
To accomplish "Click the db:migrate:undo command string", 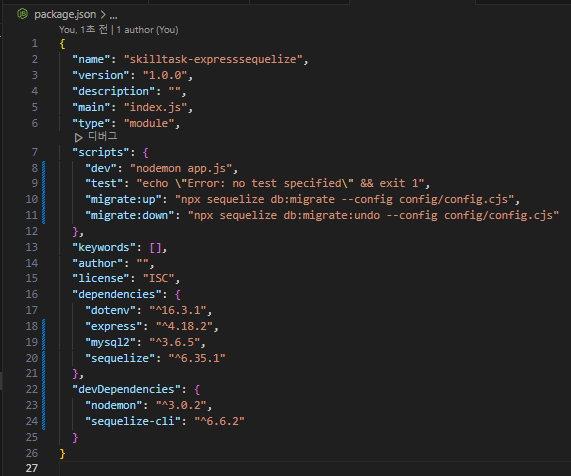I will (373, 215).
